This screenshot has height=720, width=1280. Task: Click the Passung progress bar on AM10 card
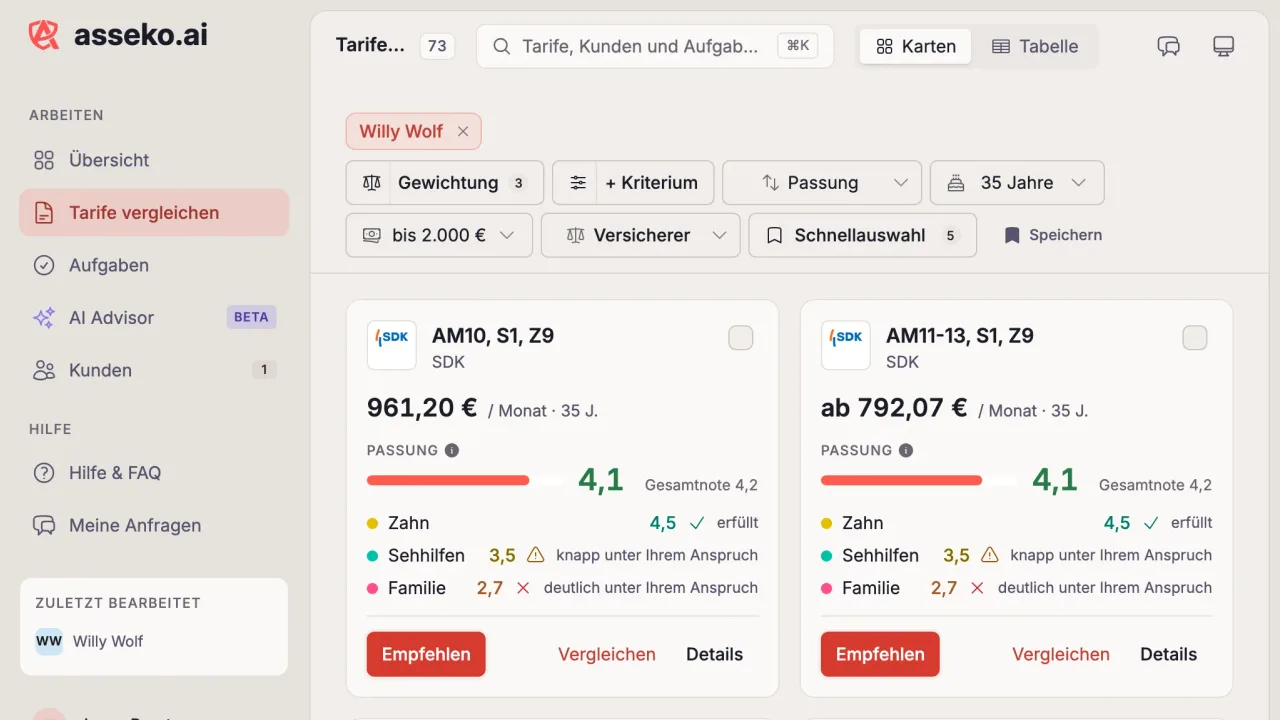click(465, 481)
